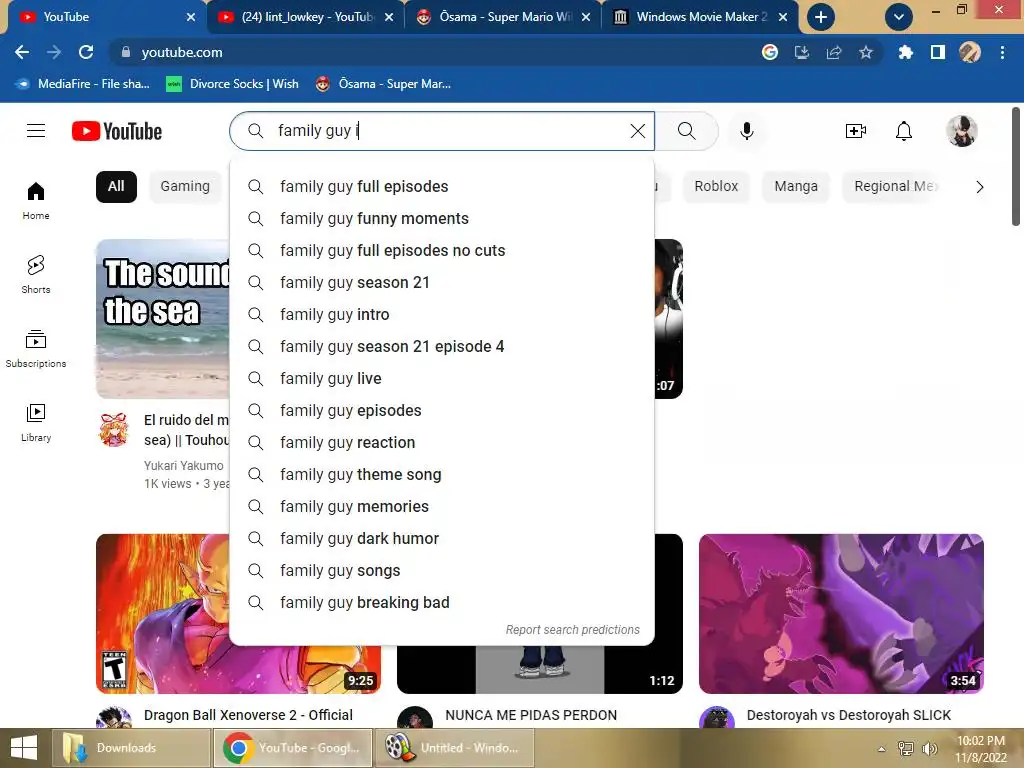Open Shorts in the sidebar
Screen dimensions: 1024x768
[36, 274]
